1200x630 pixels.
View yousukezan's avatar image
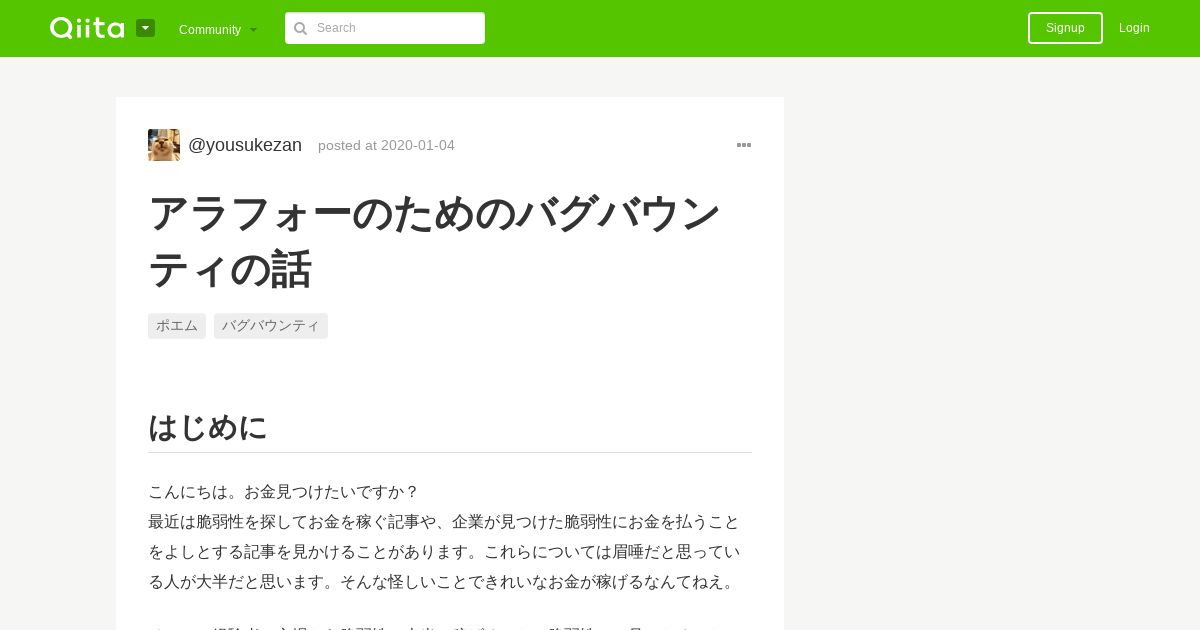[164, 145]
